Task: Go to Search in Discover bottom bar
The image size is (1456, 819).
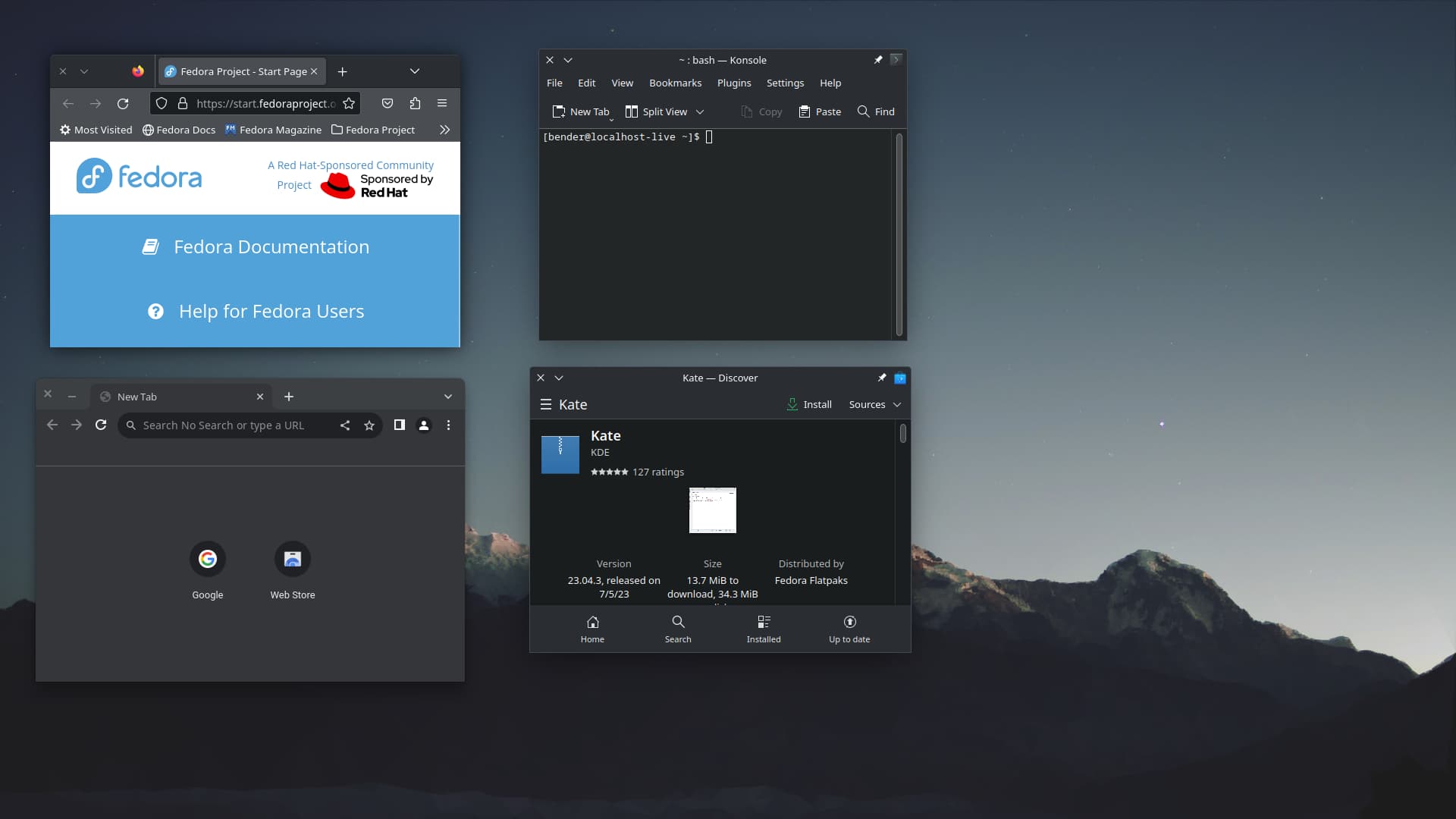Action: pos(678,629)
